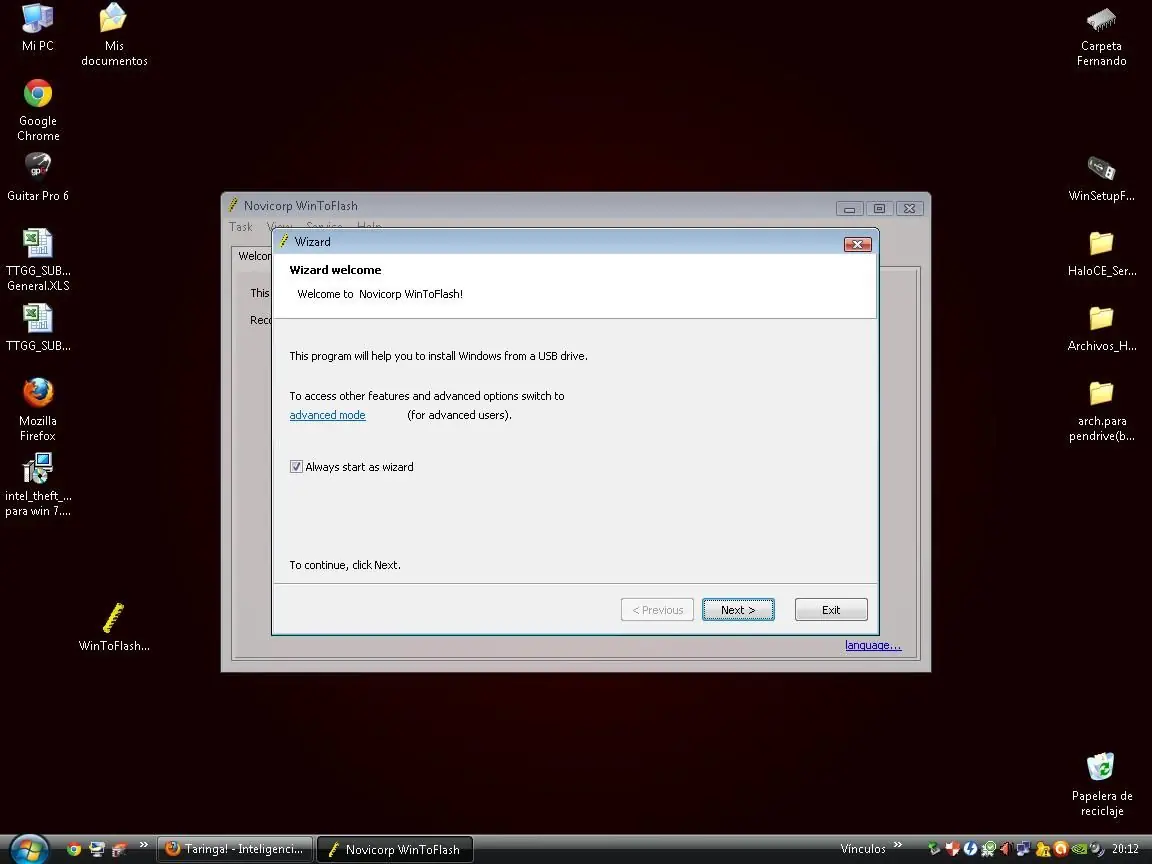Select the Welcome tab in WinToFlash window

tap(254, 256)
